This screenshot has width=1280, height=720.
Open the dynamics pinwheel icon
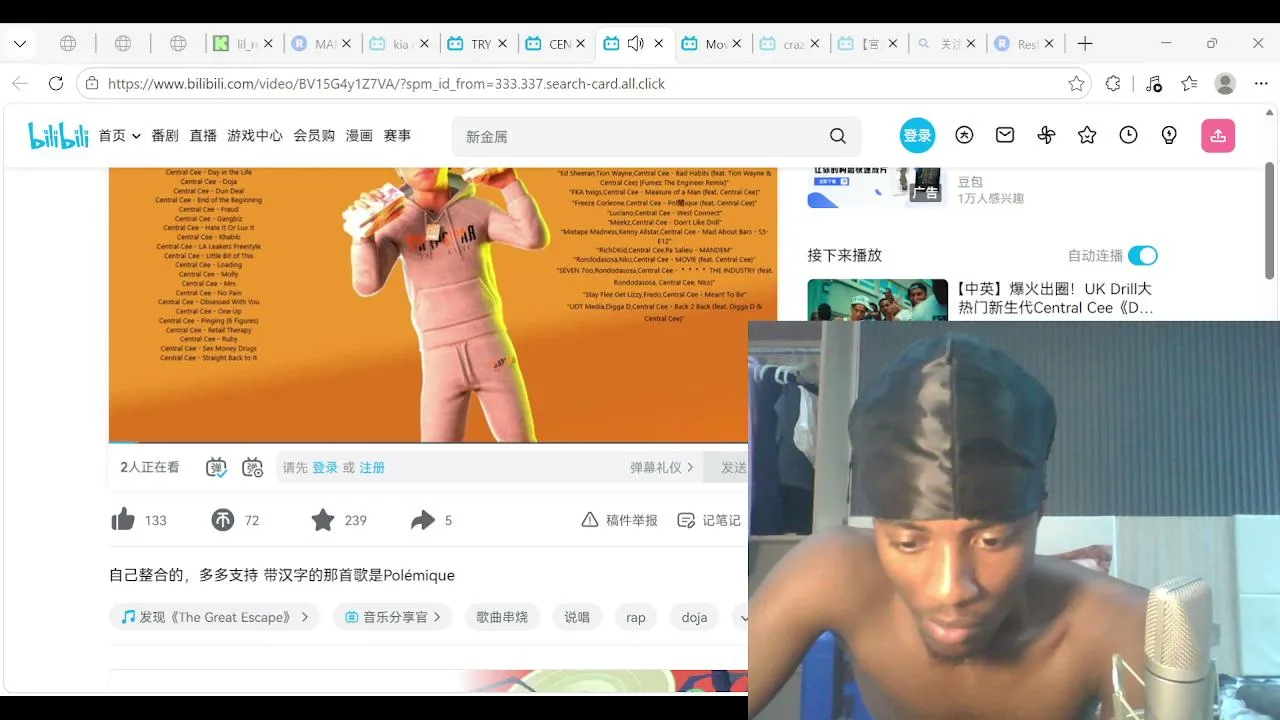[x=1046, y=135]
